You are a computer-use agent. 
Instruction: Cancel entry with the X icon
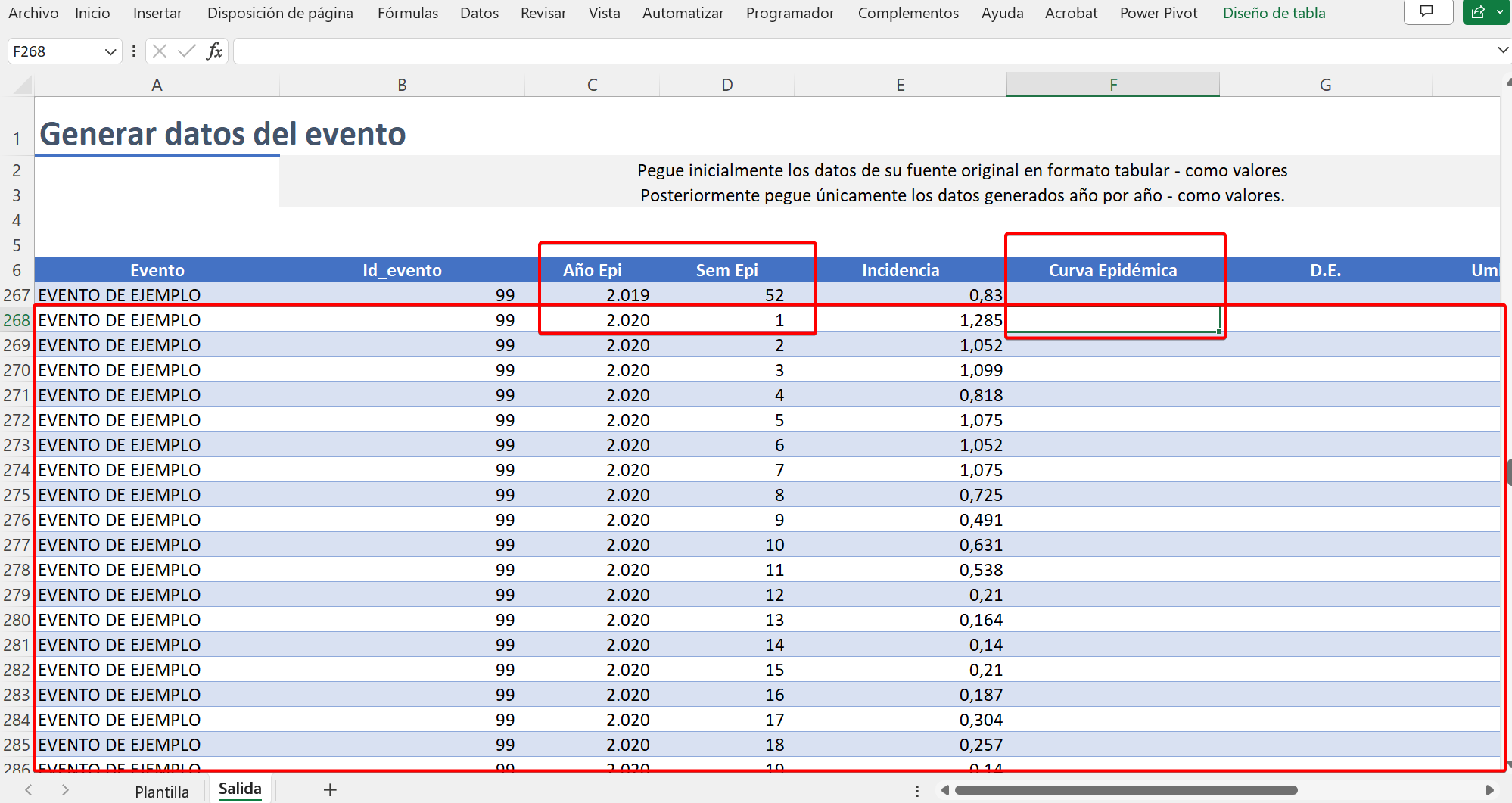click(160, 51)
